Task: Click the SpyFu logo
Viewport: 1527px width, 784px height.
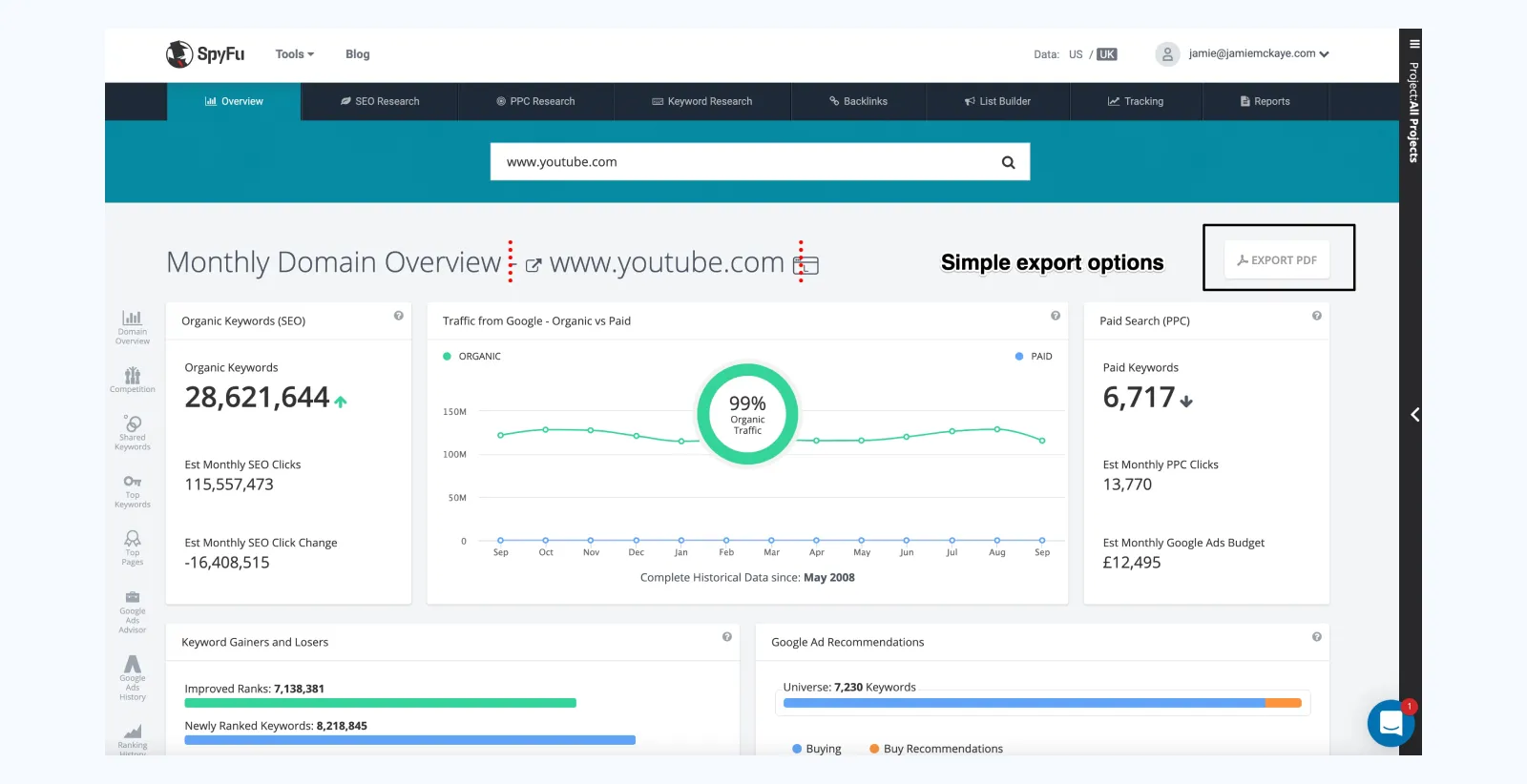Action: pos(205,54)
